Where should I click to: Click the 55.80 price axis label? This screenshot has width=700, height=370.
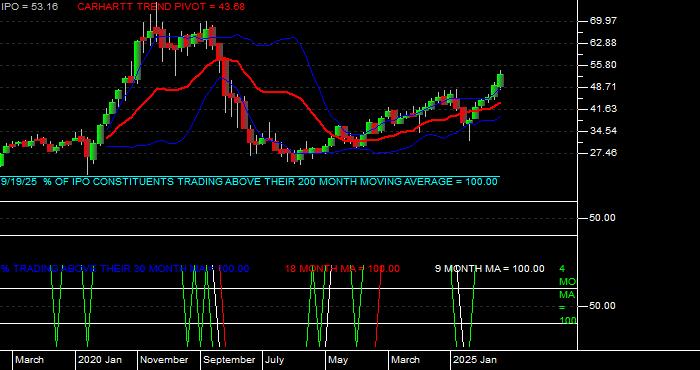pyautogui.click(x=604, y=65)
